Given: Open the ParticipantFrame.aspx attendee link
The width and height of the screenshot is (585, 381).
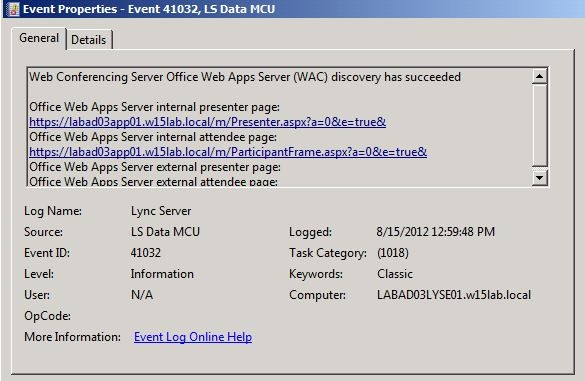Looking at the screenshot, I should tap(228, 152).
